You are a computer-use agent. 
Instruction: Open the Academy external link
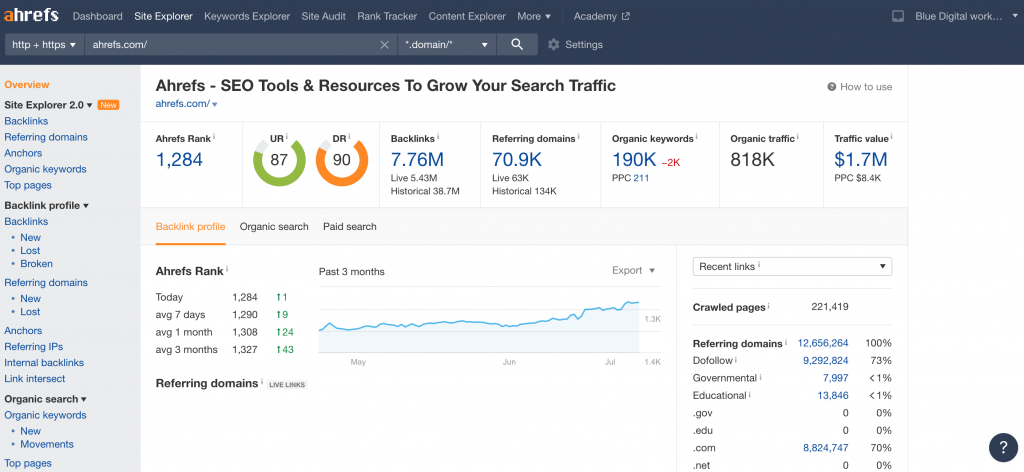[x=601, y=16]
